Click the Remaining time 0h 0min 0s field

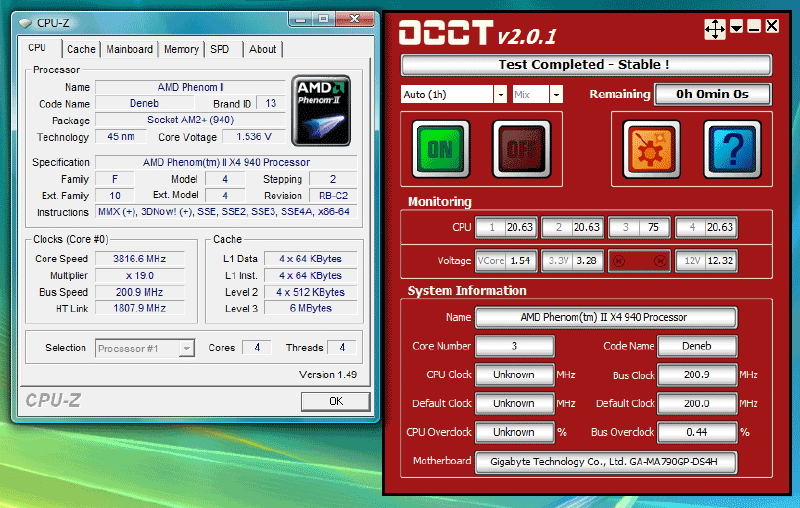click(x=712, y=94)
